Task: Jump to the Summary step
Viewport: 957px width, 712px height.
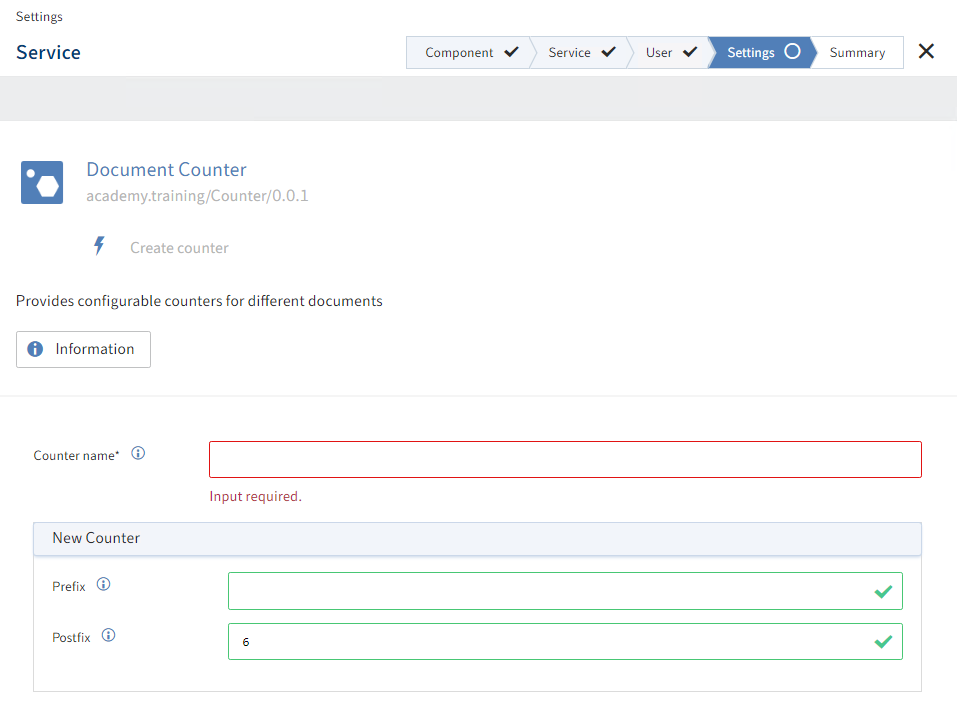Action: pyautogui.click(x=857, y=53)
